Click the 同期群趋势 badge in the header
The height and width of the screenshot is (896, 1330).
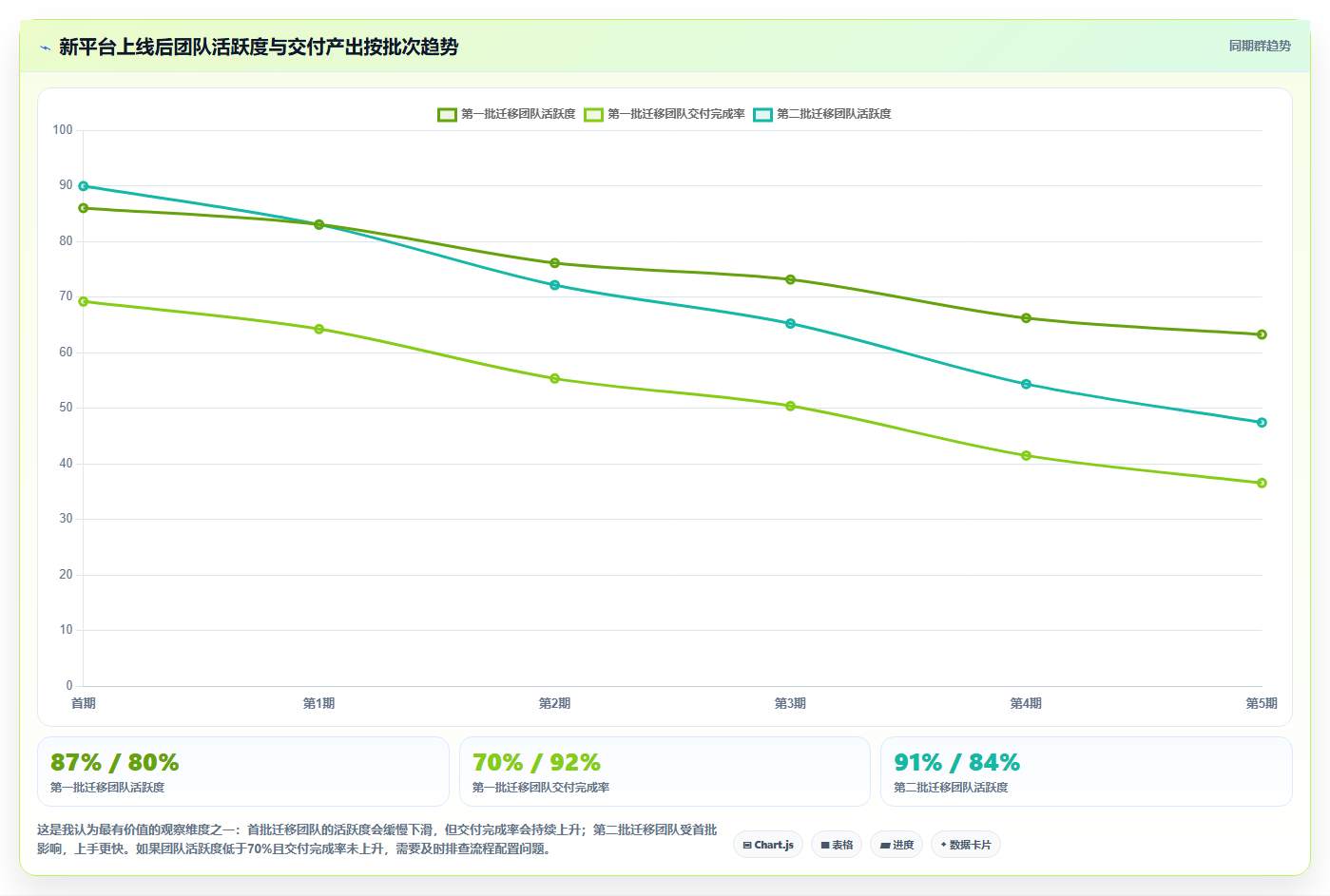tap(1260, 46)
